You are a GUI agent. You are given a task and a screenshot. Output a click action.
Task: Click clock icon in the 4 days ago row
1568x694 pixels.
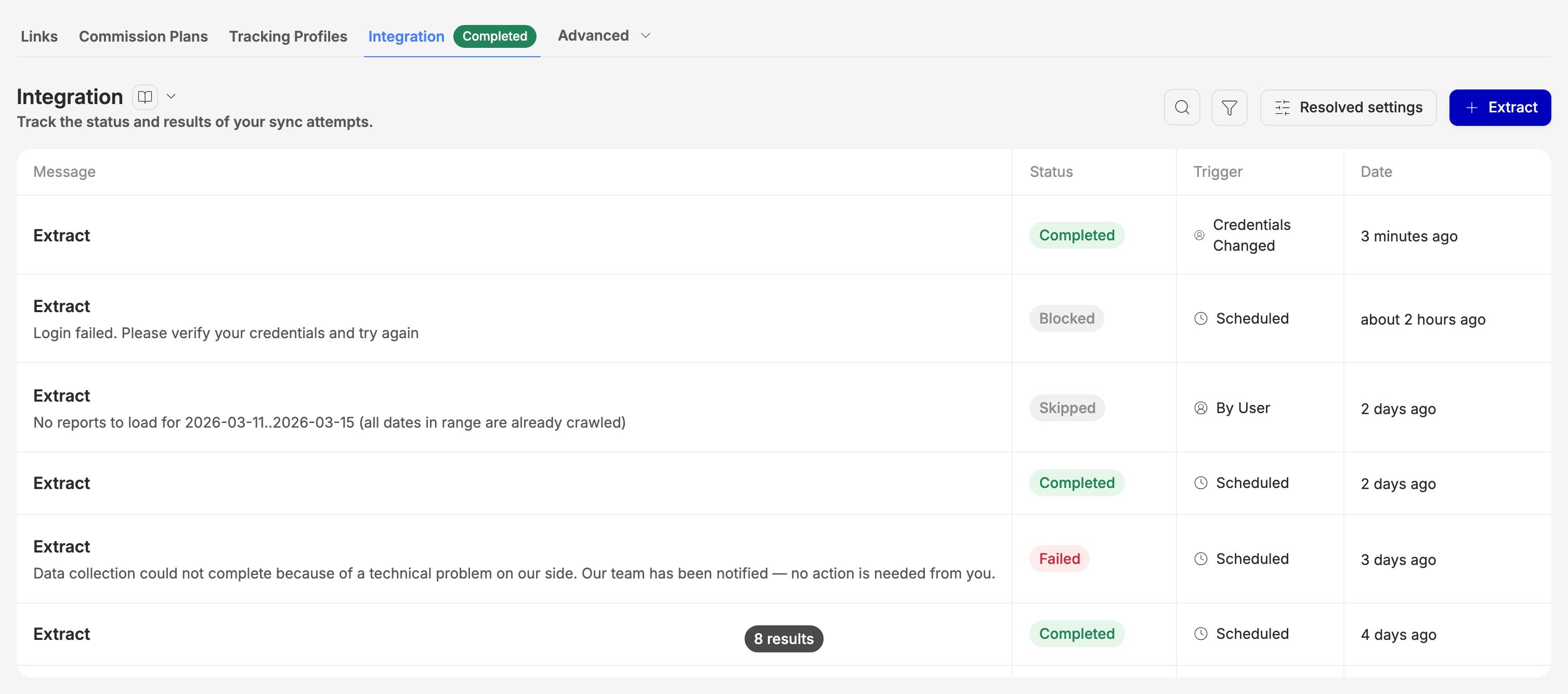click(x=1200, y=634)
